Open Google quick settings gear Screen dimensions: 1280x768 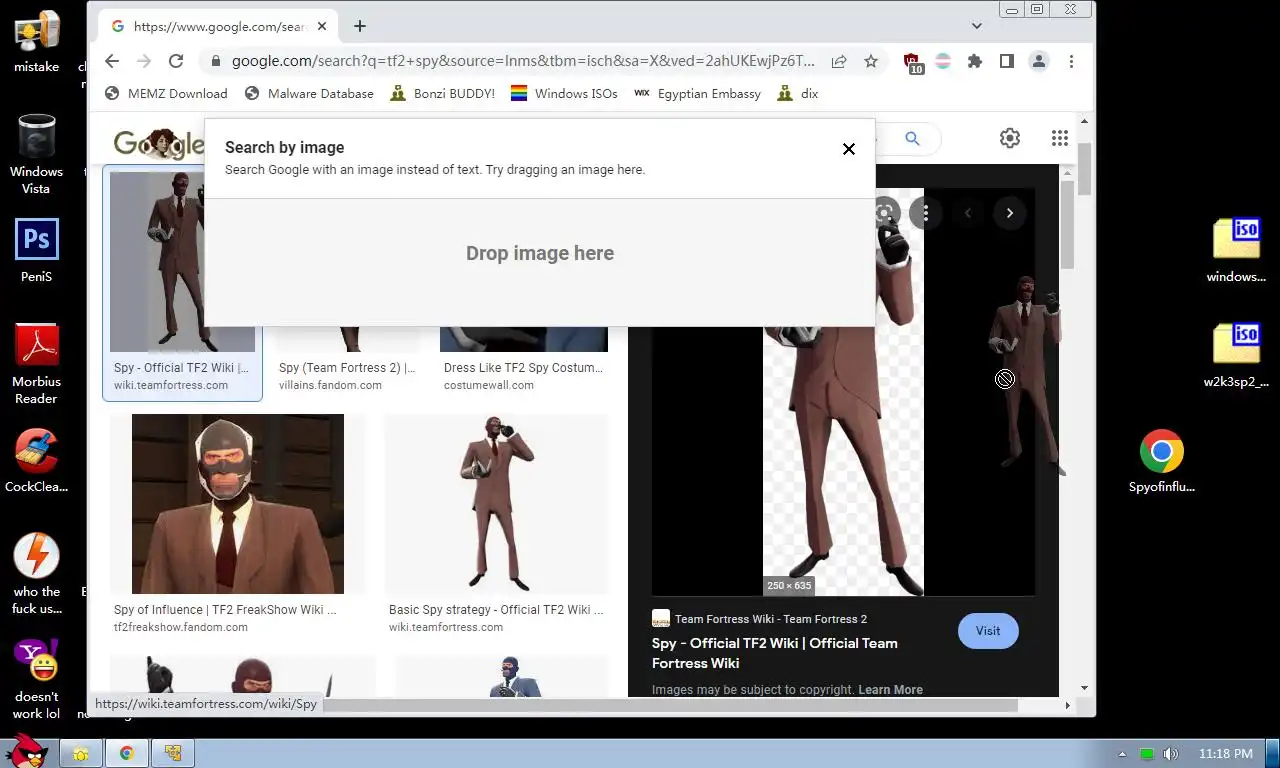pos(1010,138)
